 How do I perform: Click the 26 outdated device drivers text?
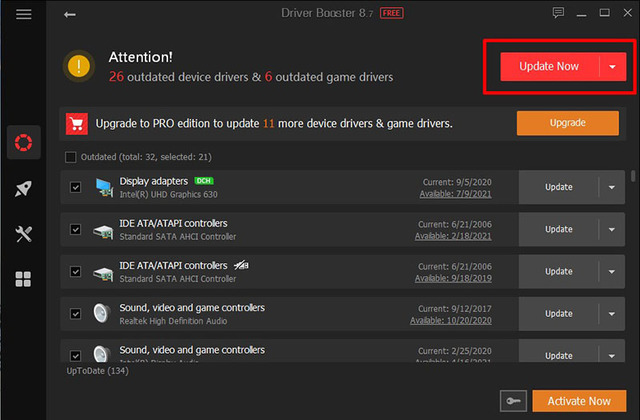[x=178, y=77]
